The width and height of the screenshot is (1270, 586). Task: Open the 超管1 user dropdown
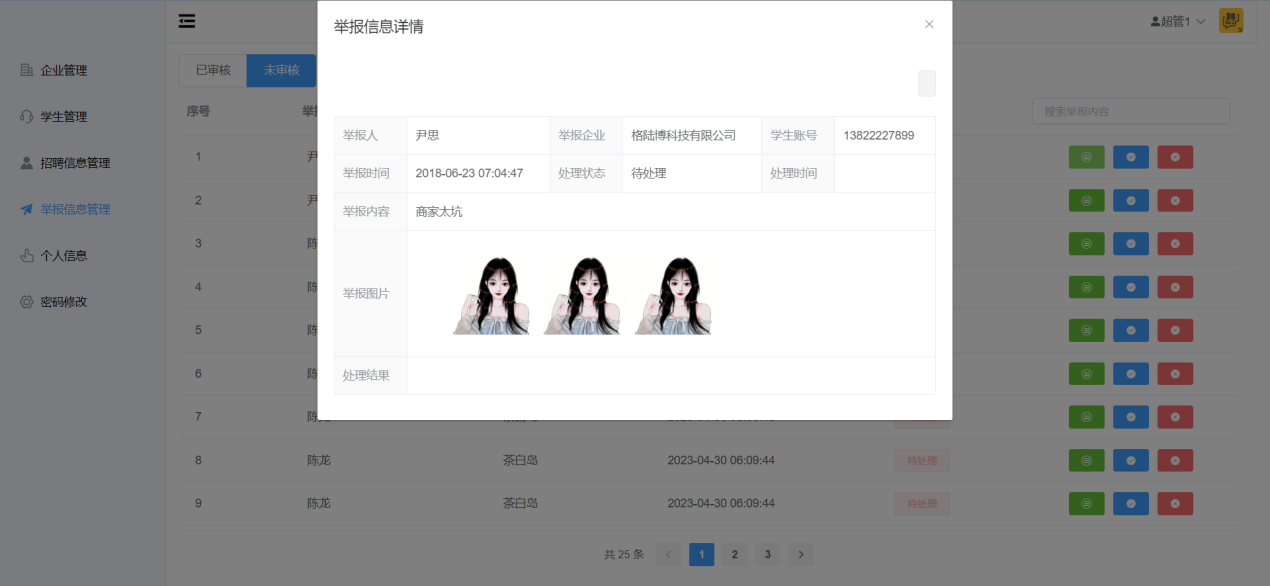[1179, 21]
